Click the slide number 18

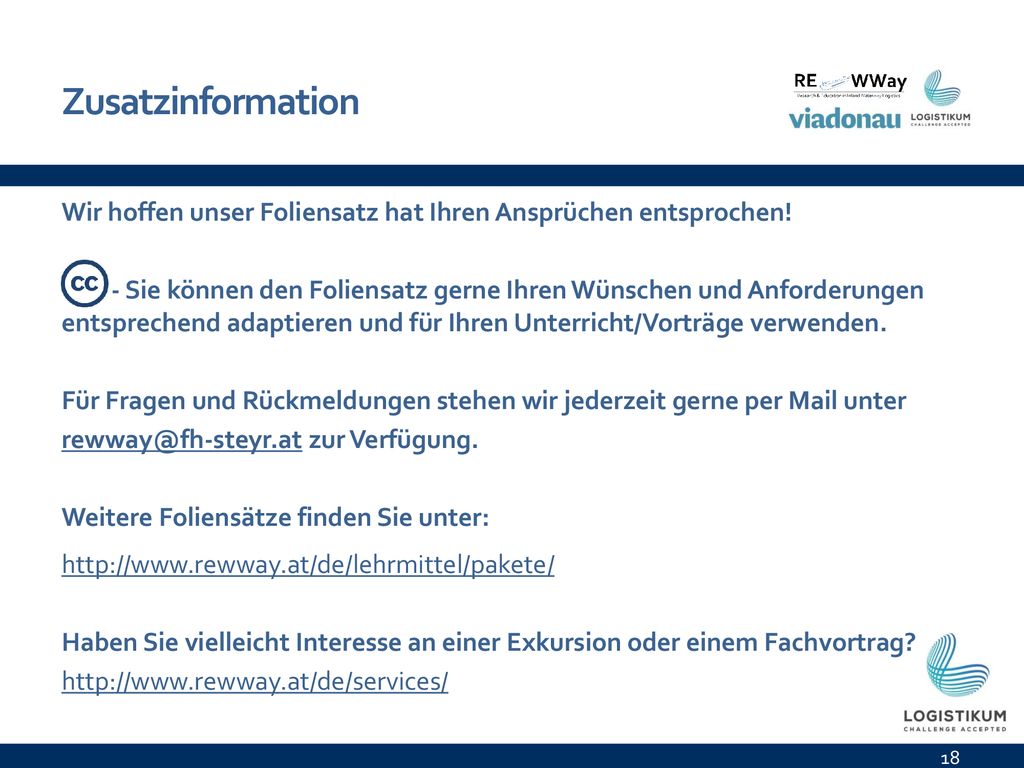tap(950, 757)
